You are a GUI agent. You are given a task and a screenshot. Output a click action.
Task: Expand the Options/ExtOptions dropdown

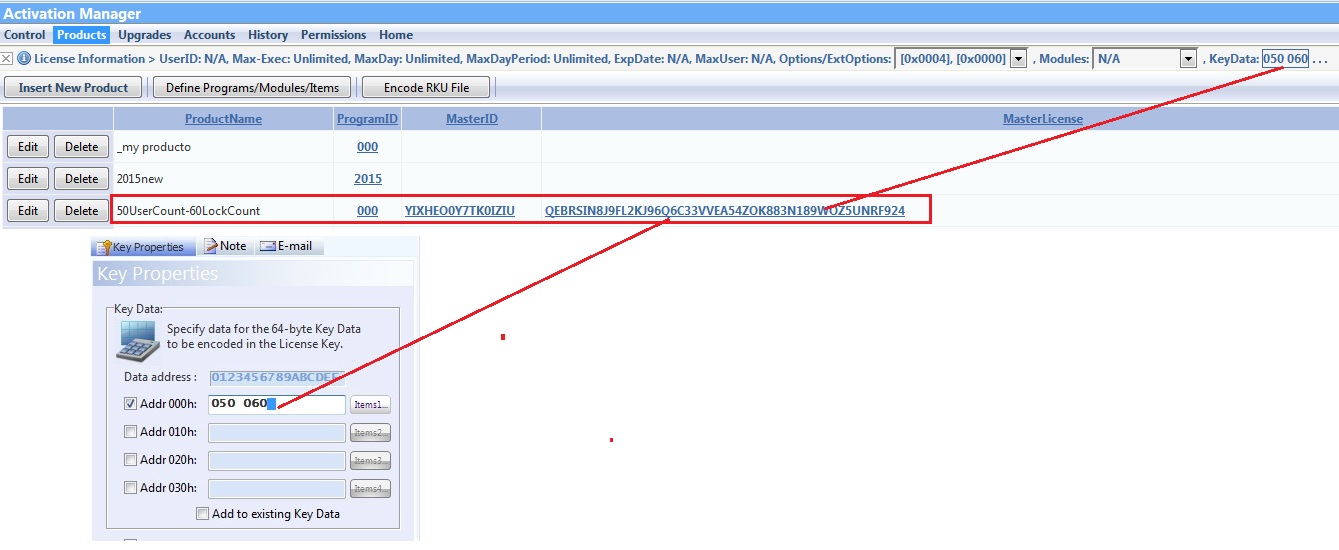[1018, 59]
